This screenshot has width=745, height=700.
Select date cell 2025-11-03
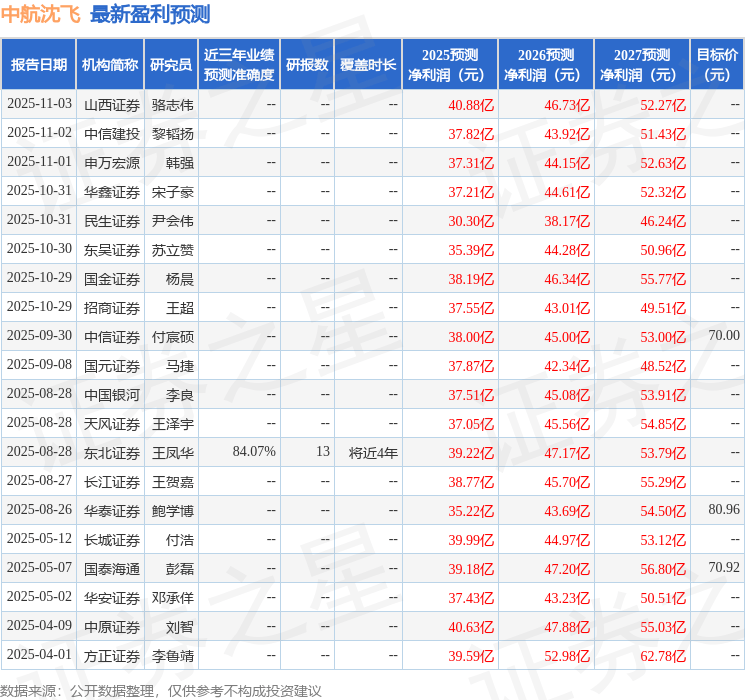coord(39,104)
